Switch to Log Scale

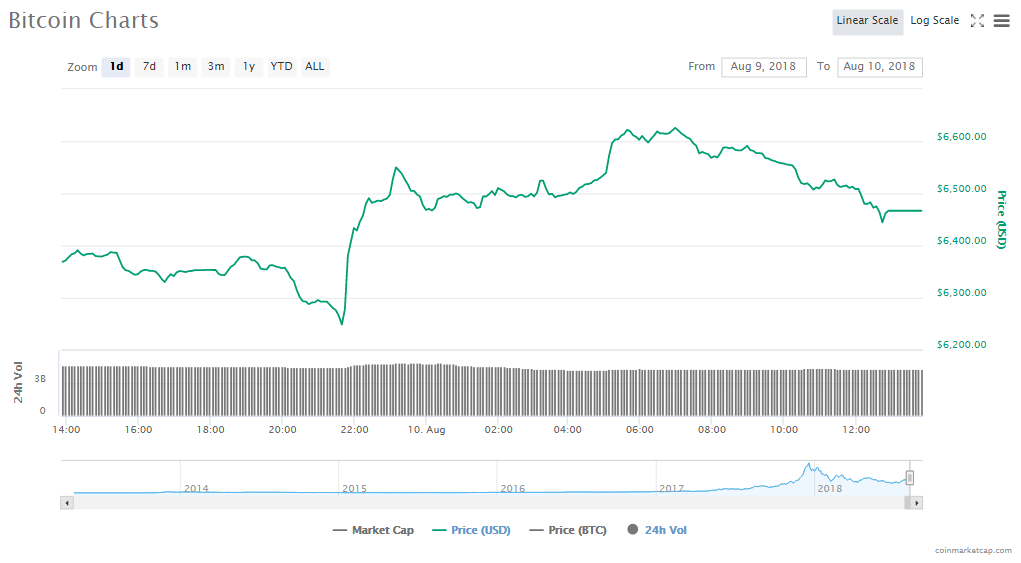[x=934, y=21]
